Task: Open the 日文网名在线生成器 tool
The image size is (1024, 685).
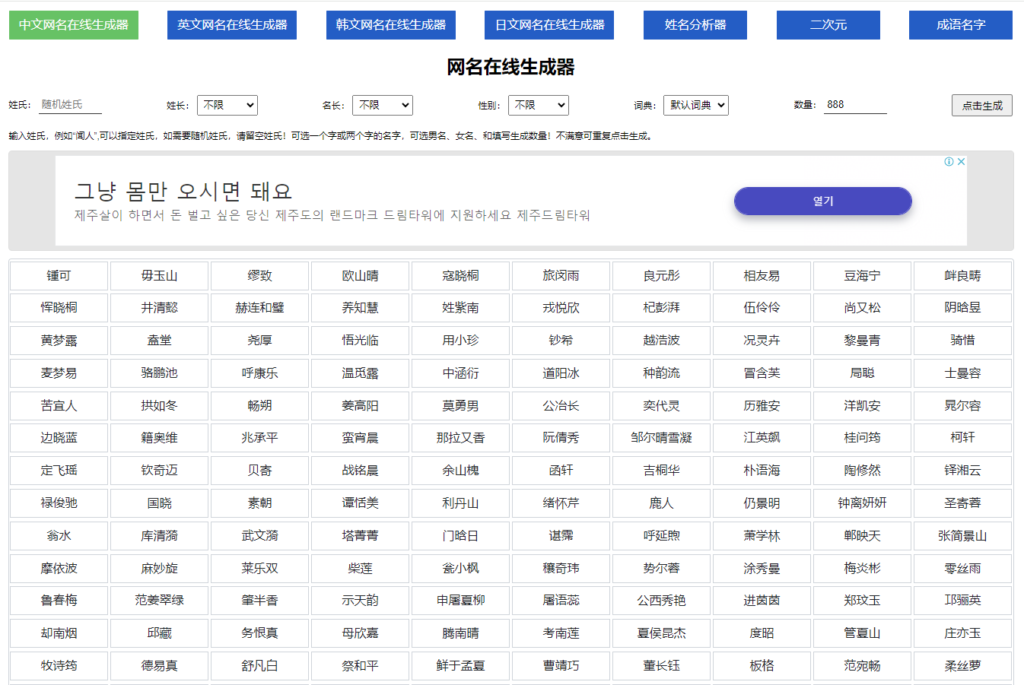Action: (x=548, y=25)
